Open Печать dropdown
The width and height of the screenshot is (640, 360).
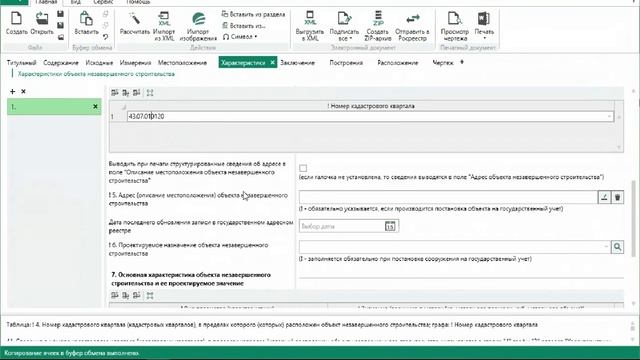tap(484, 27)
